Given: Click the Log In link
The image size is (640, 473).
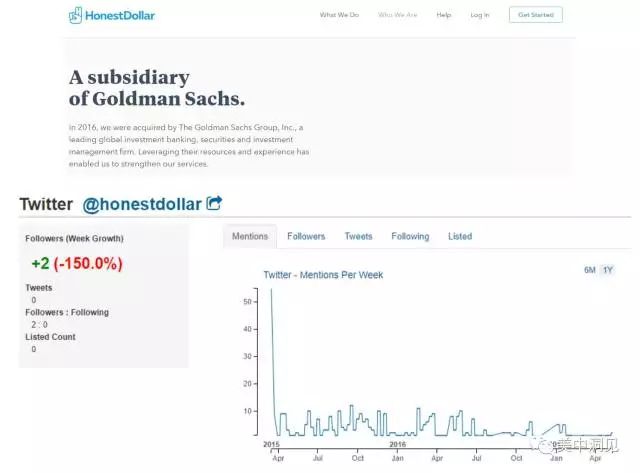Looking at the screenshot, I should (x=480, y=16).
